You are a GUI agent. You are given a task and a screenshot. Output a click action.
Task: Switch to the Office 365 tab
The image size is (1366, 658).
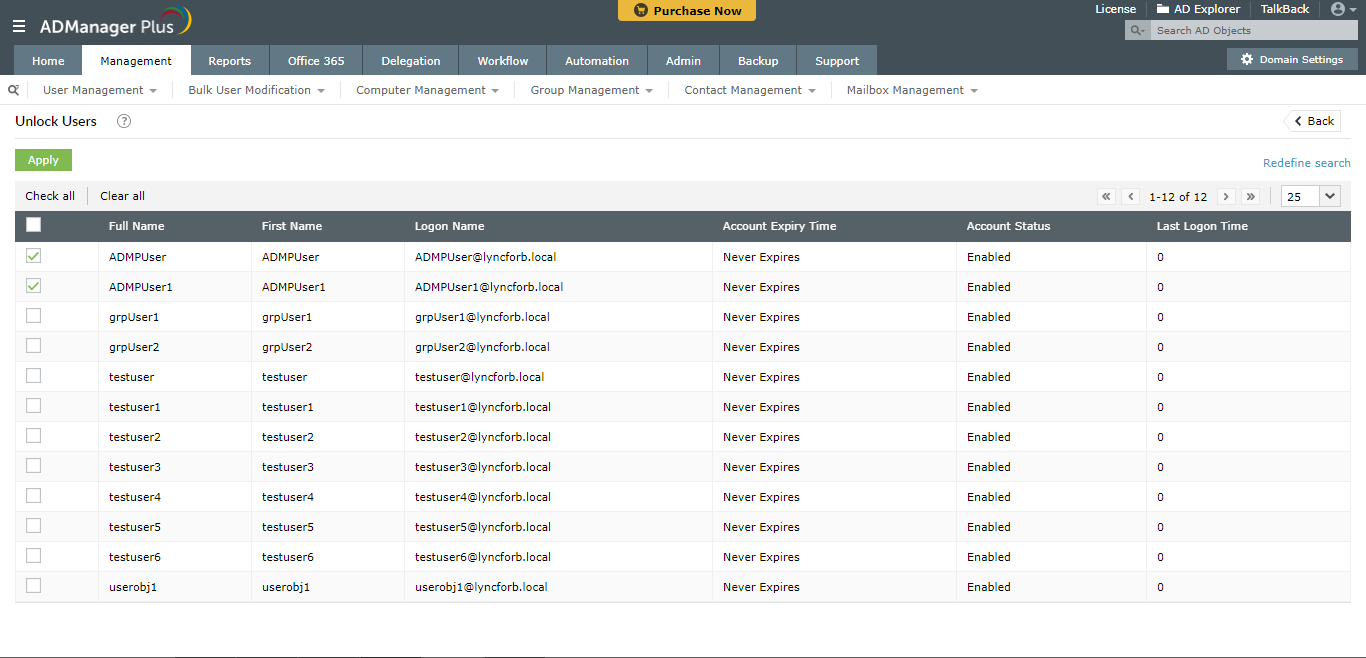316,61
